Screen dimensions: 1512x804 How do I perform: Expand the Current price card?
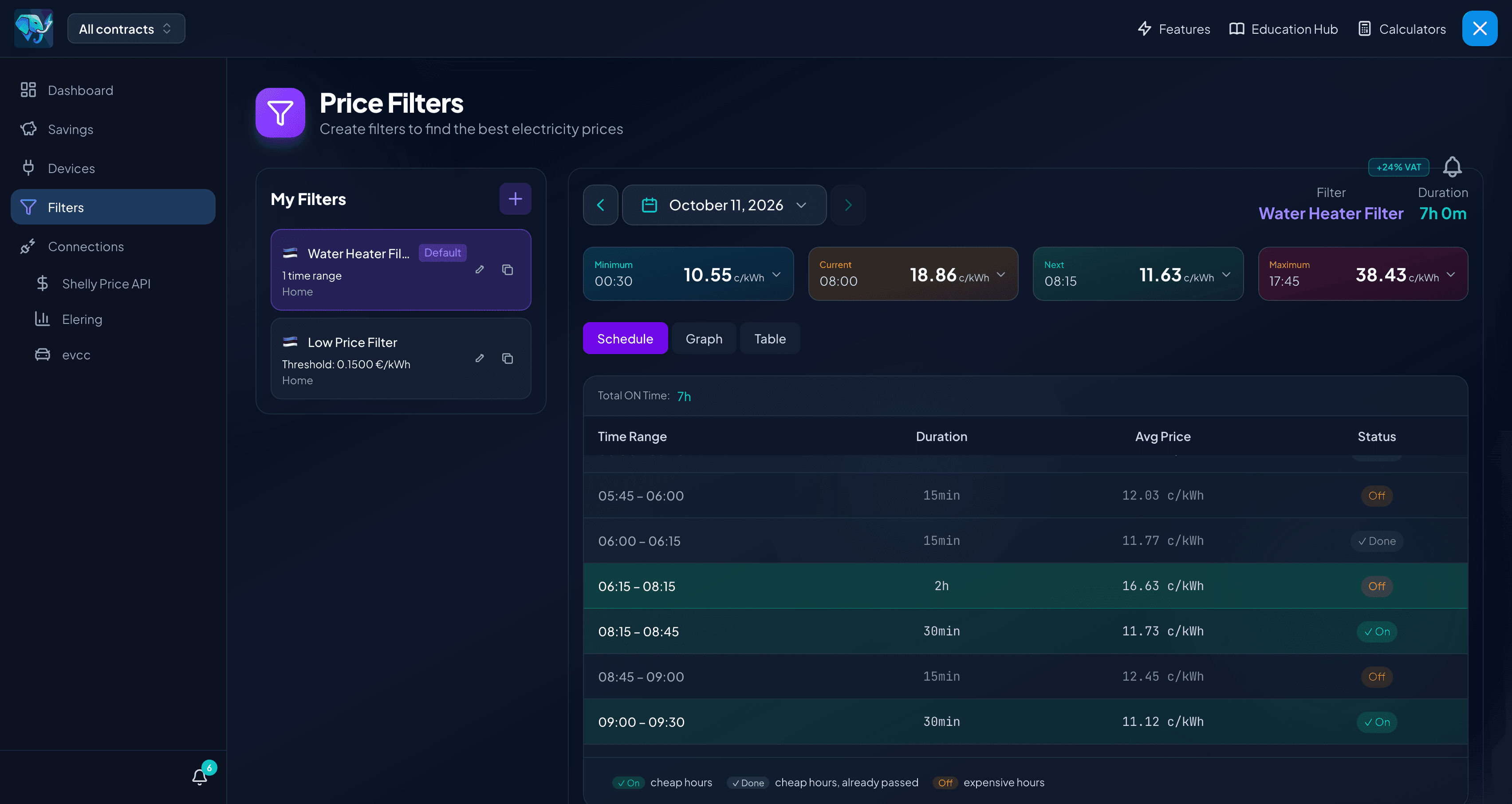click(913, 274)
